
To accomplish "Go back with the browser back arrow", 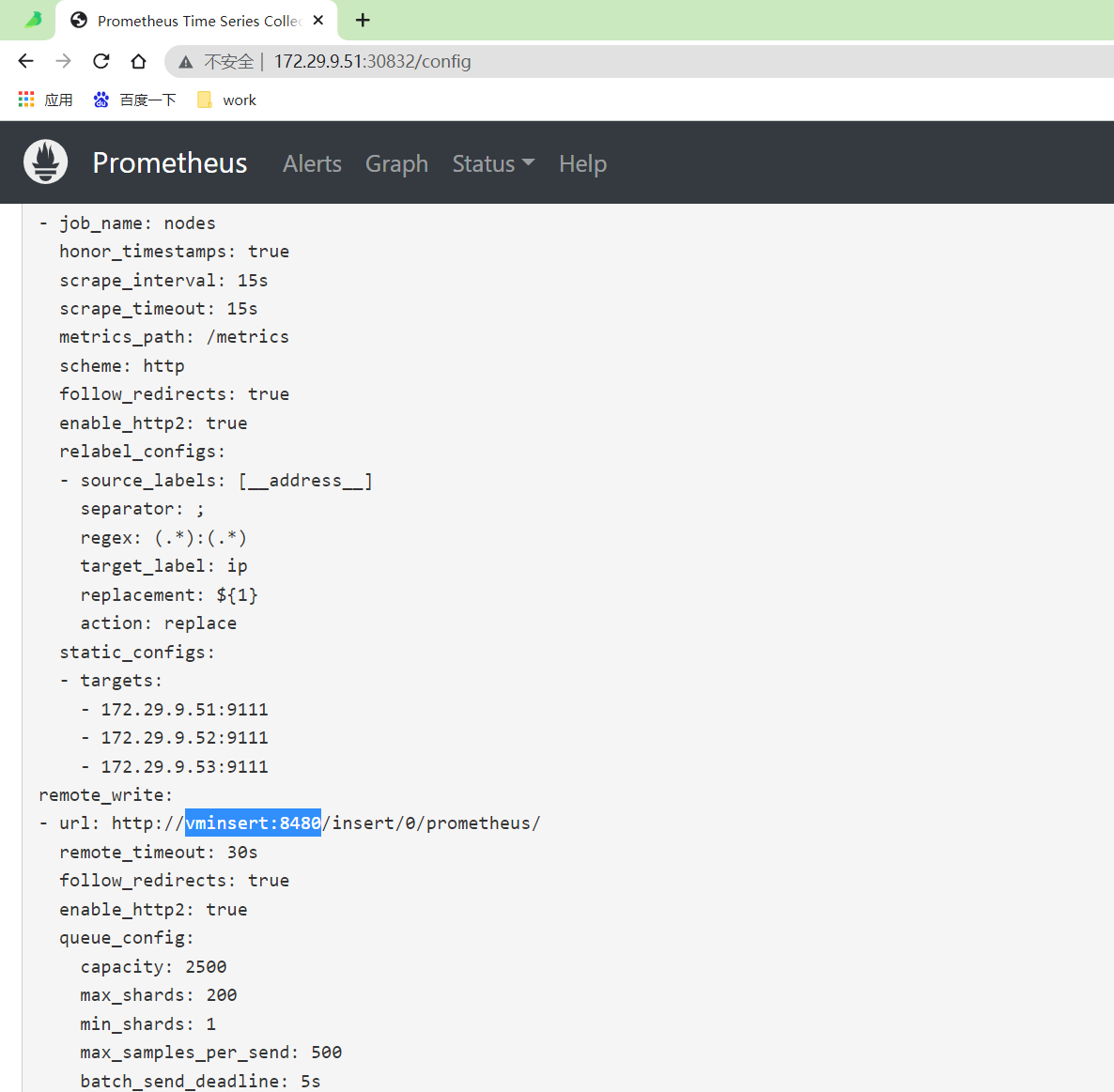I will [x=25, y=61].
